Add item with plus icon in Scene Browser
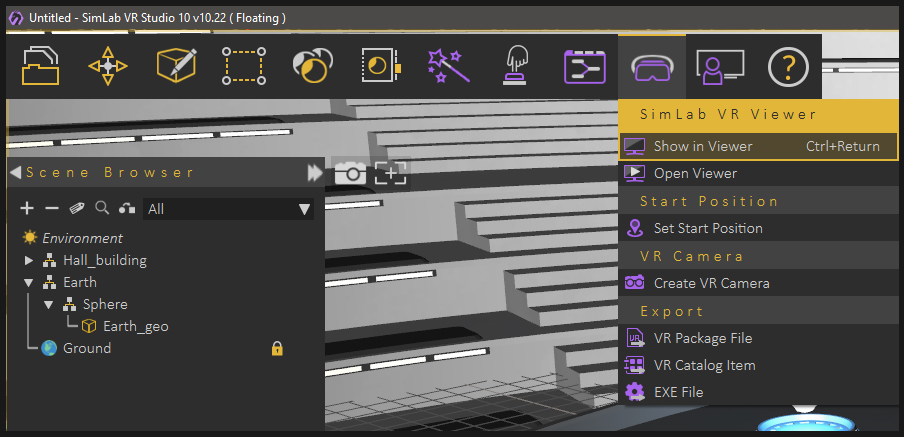The height and width of the screenshot is (437, 904). [27, 208]
